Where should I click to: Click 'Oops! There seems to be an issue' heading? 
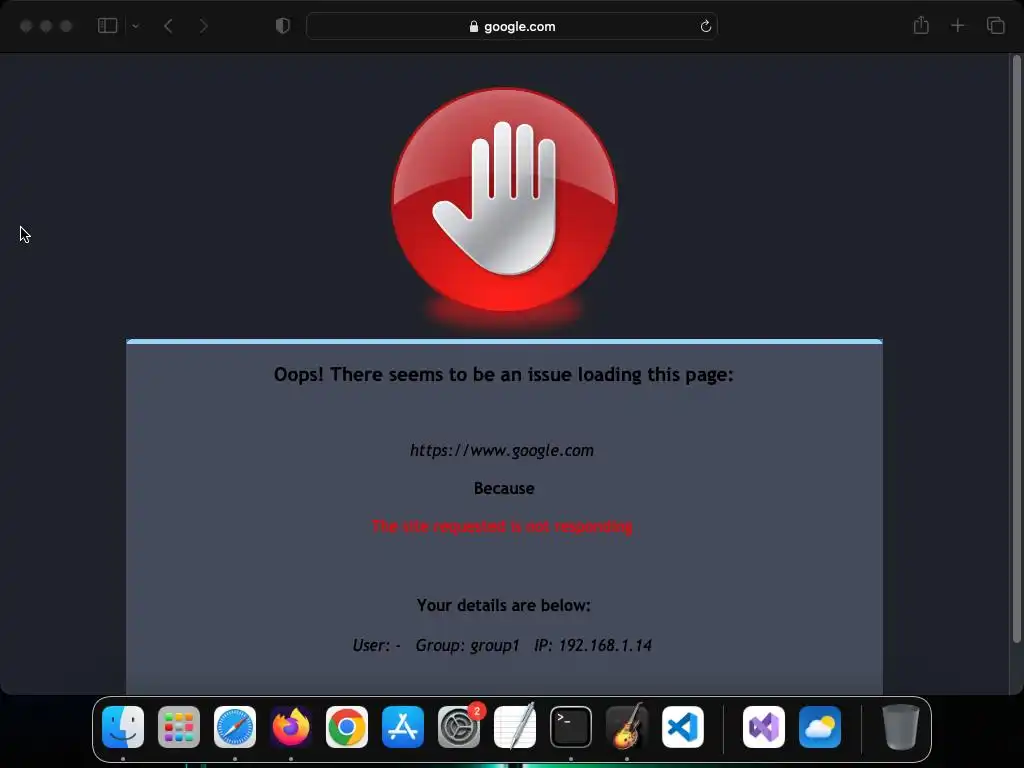point(504,375)
